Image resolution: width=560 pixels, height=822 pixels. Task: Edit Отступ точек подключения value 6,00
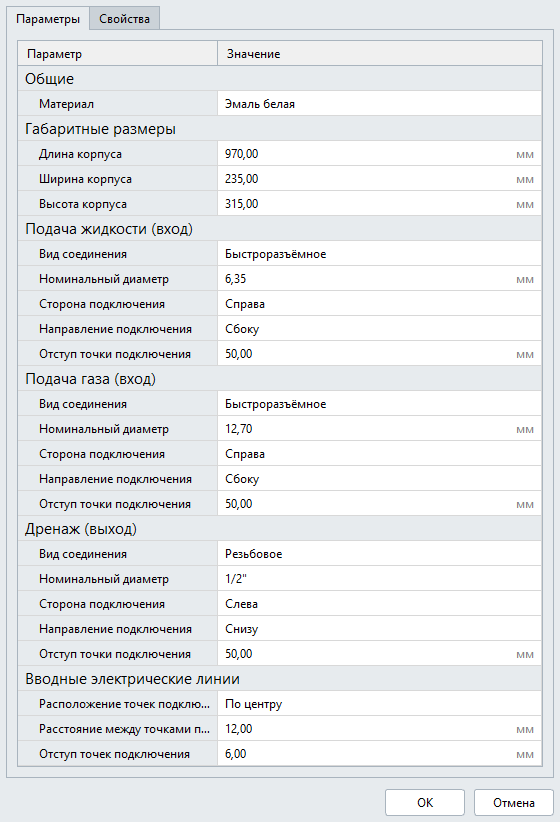380,754
